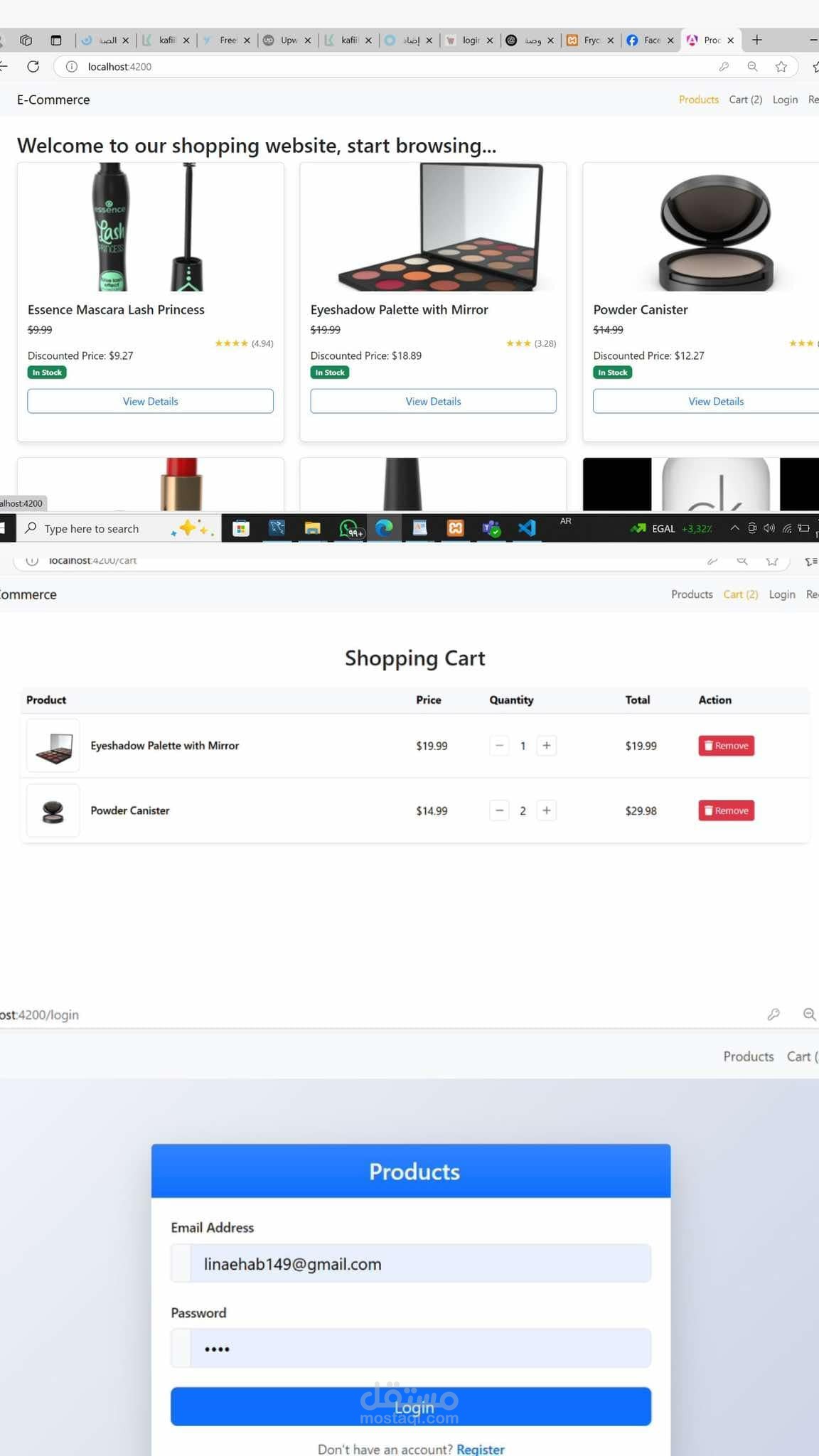Click the E-Commerce brand link on the home page
This screenshot has height=1456, width=819.
click(53, 100)
